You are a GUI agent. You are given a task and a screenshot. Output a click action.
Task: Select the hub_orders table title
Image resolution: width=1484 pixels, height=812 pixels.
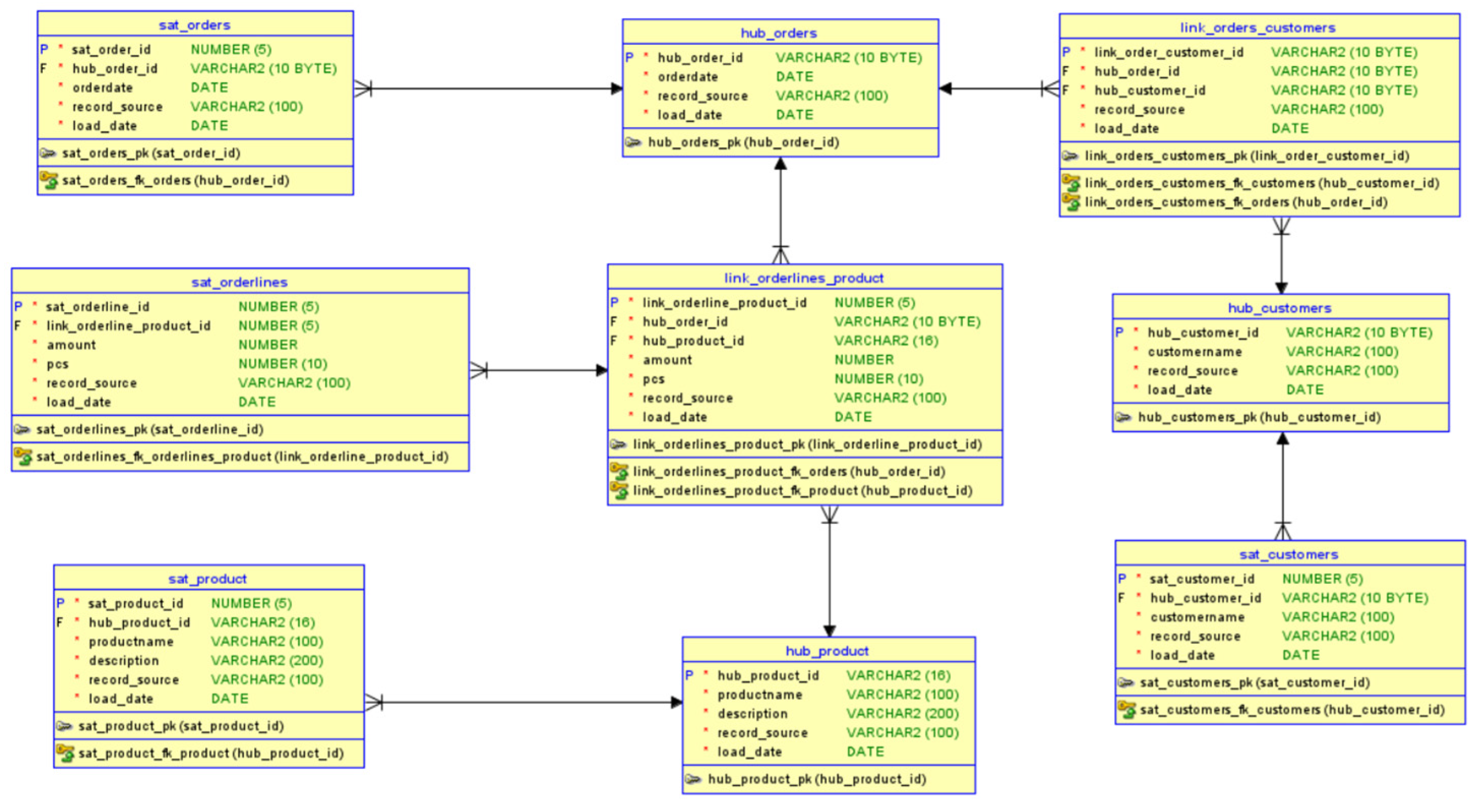coord(778,33)
